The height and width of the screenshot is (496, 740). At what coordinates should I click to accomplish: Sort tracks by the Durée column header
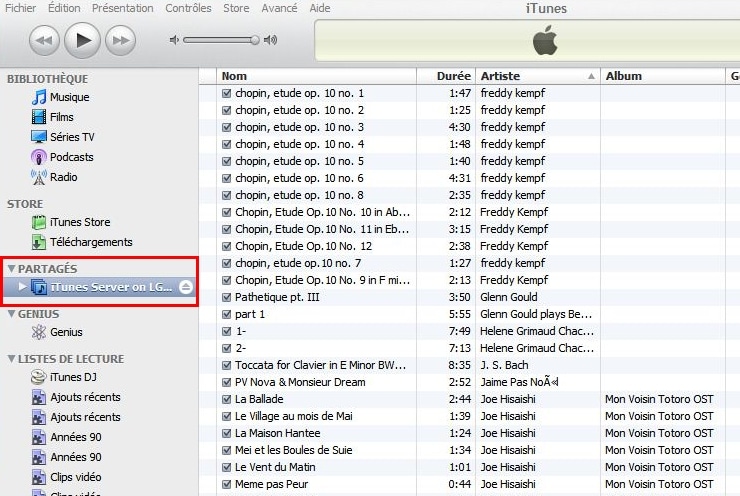click(x=446, y=76)
